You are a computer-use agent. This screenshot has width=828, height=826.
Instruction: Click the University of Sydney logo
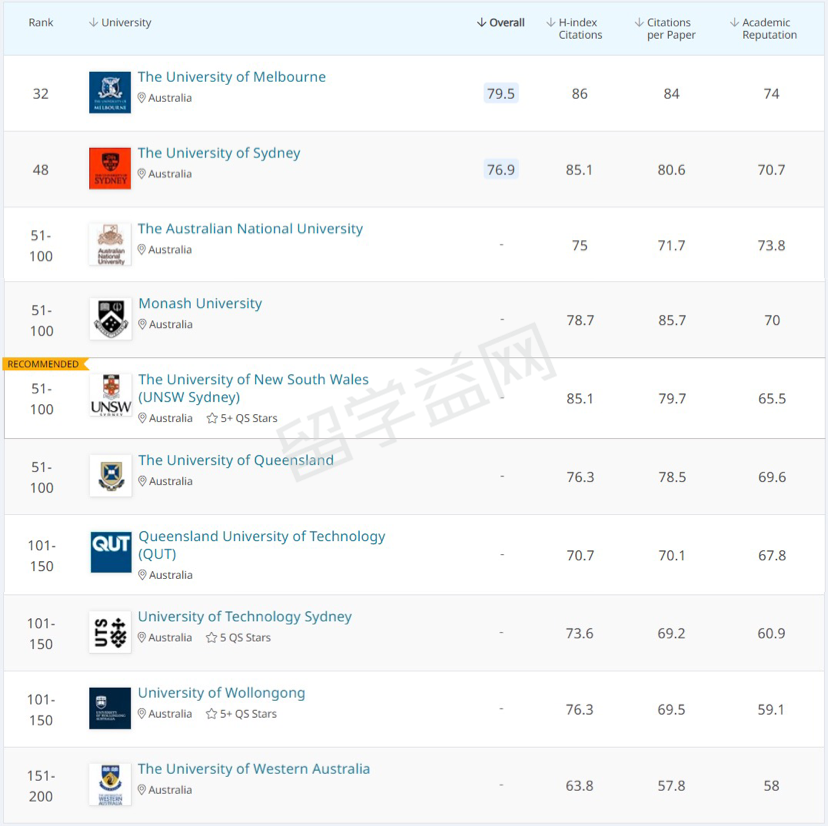tap(110, 168)
